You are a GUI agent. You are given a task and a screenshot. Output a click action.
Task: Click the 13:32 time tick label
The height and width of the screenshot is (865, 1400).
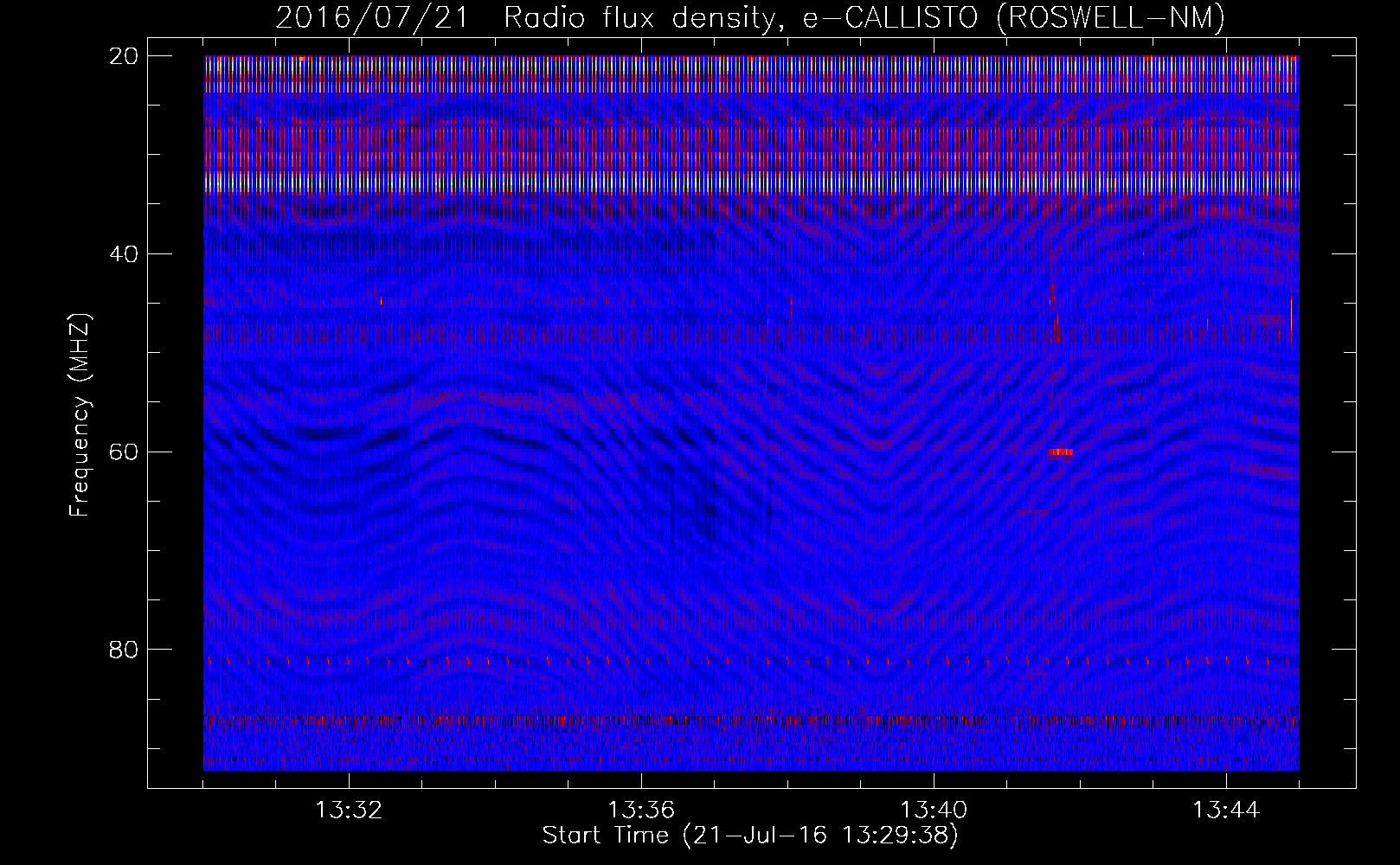coord(349,811)
